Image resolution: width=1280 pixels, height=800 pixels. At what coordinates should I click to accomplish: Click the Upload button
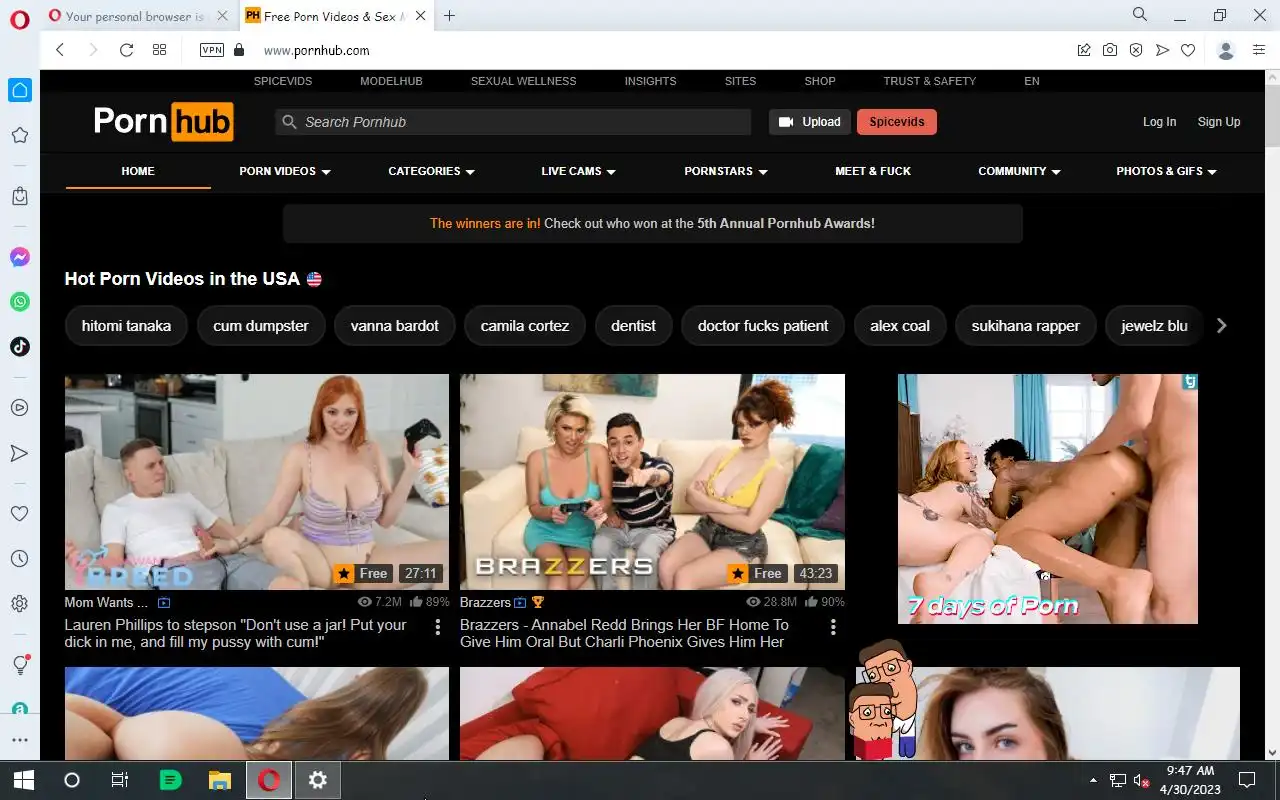point(810,122)
